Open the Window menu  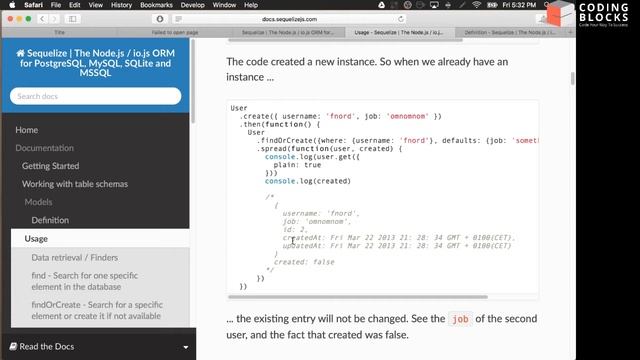point(224,5)
